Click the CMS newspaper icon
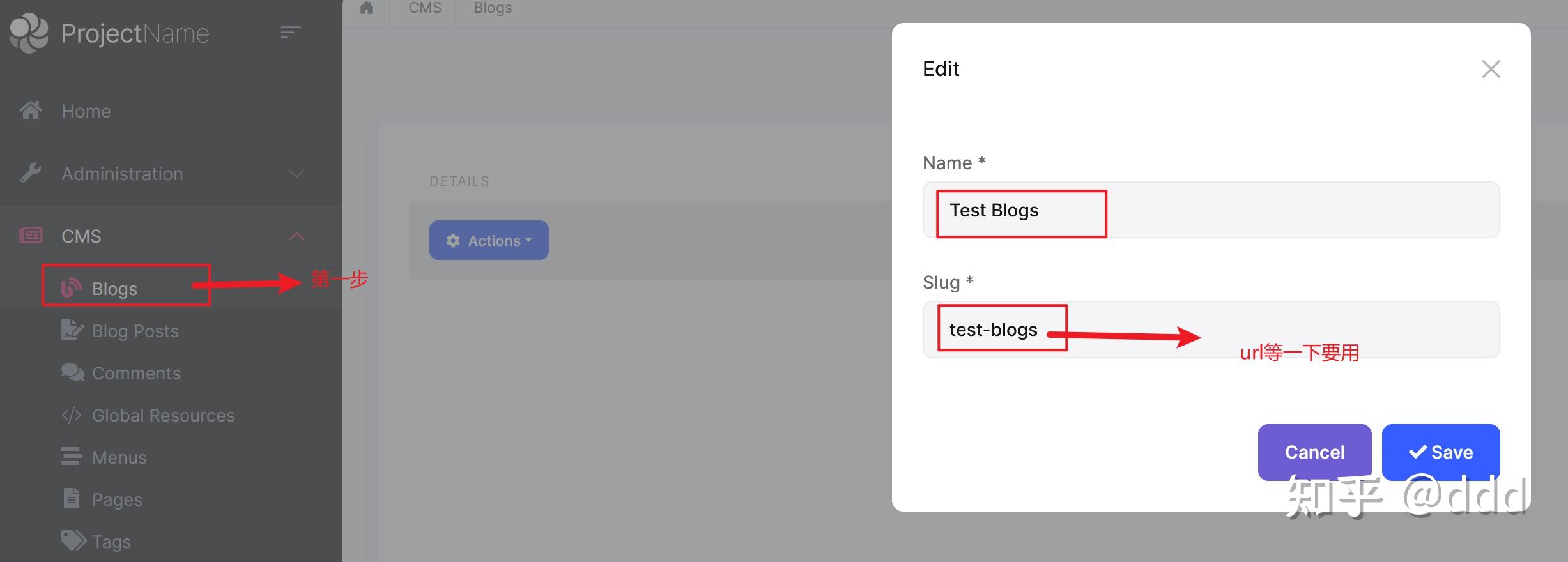1568x562 pixels. 31,236
